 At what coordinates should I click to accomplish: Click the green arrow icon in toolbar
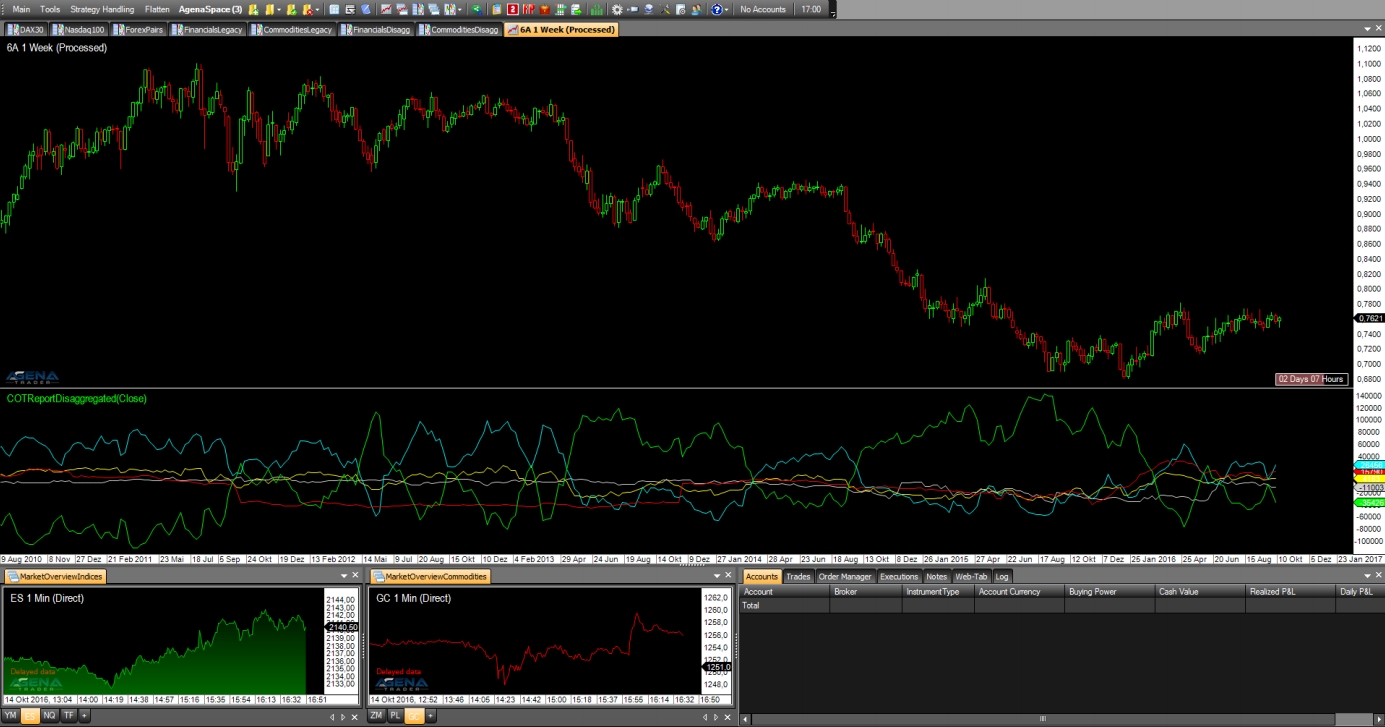point(476,9)
